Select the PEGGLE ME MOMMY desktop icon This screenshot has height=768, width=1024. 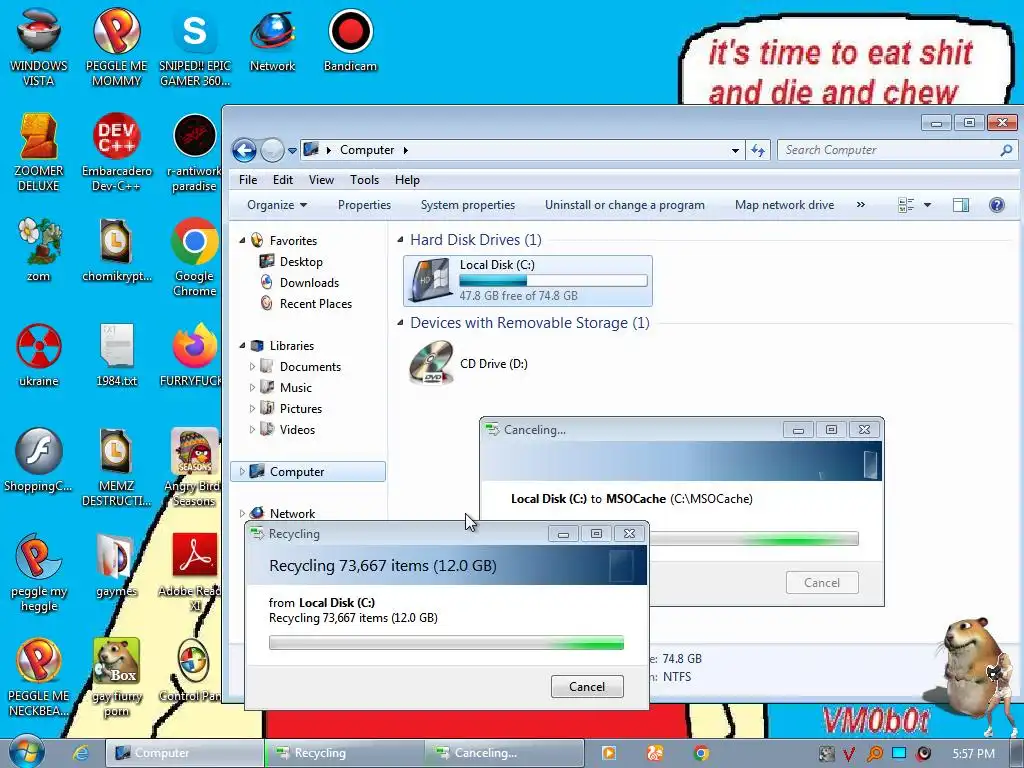tap(116, 47)
